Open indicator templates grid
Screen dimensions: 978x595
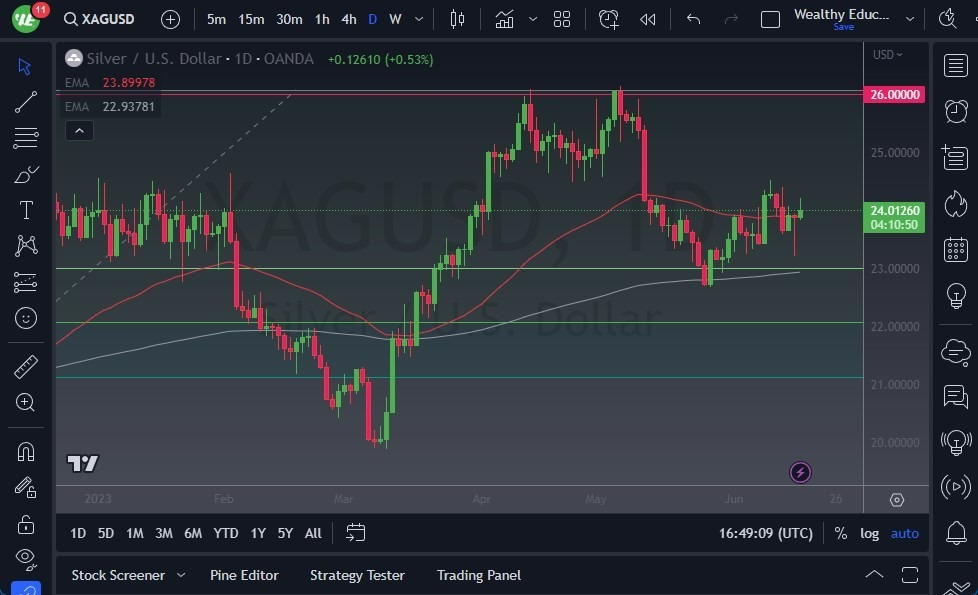561,19
